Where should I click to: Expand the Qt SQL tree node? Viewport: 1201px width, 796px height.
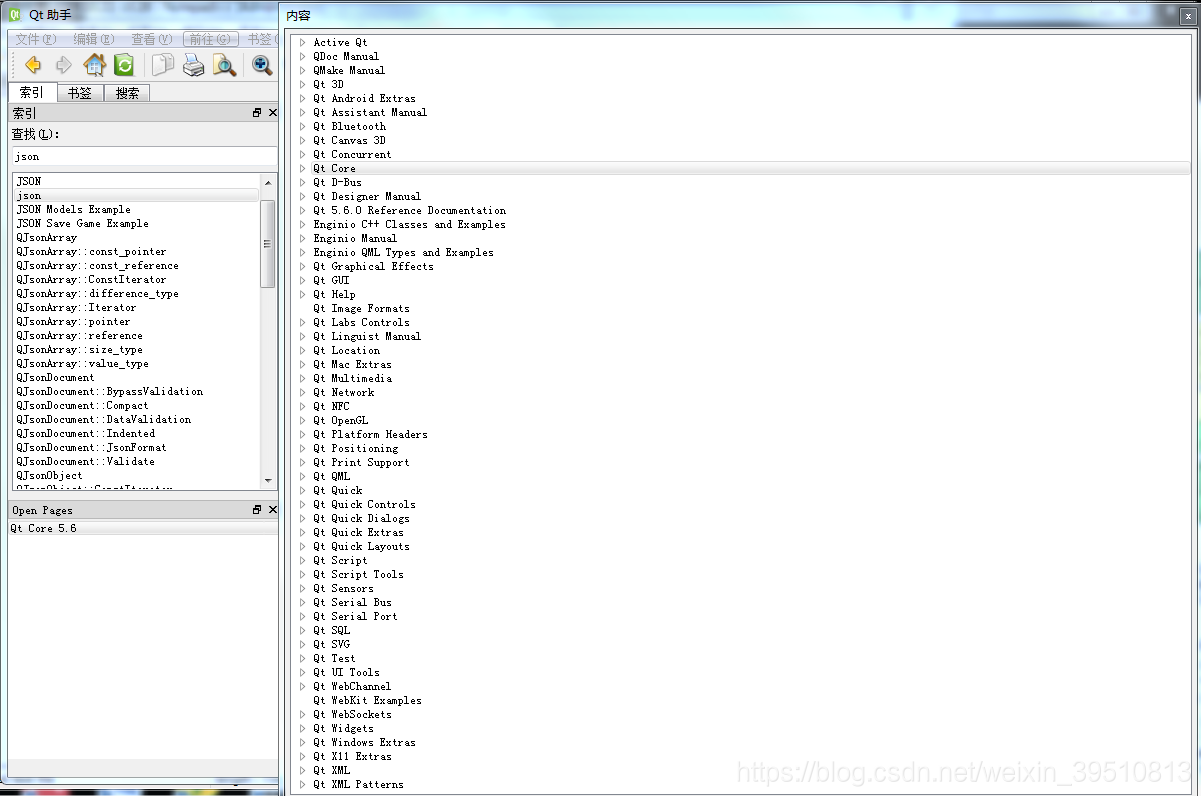302,630
